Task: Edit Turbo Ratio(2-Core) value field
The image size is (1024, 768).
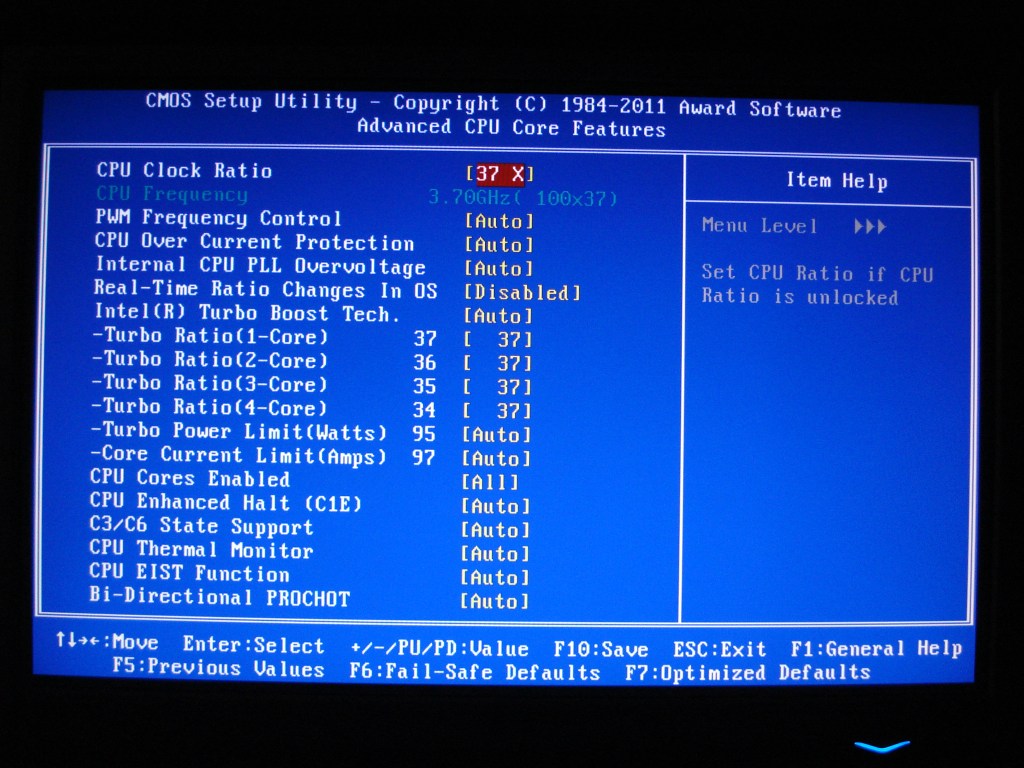Action: point(497,364)
